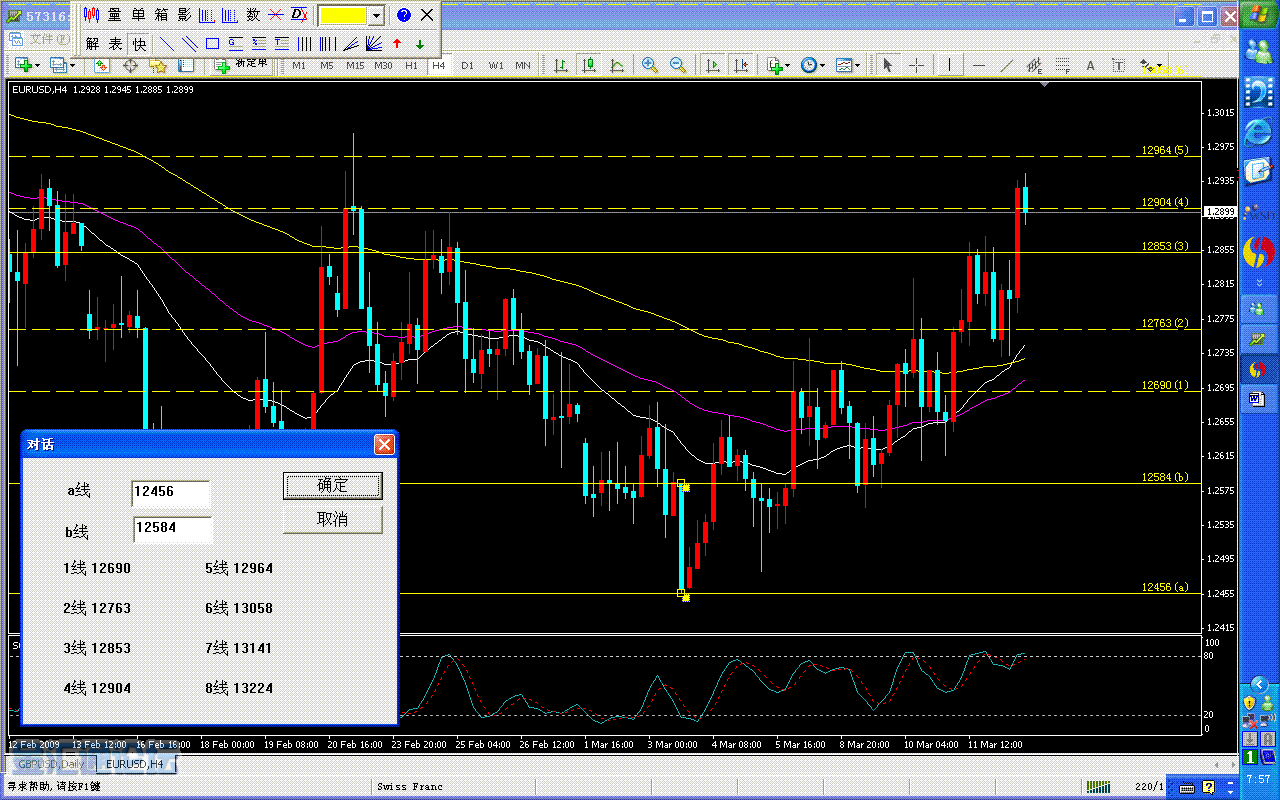This screenshot has width=1280, height=800.
Task: Switch chart to M30 timeframe
Action: pos(383,66)
